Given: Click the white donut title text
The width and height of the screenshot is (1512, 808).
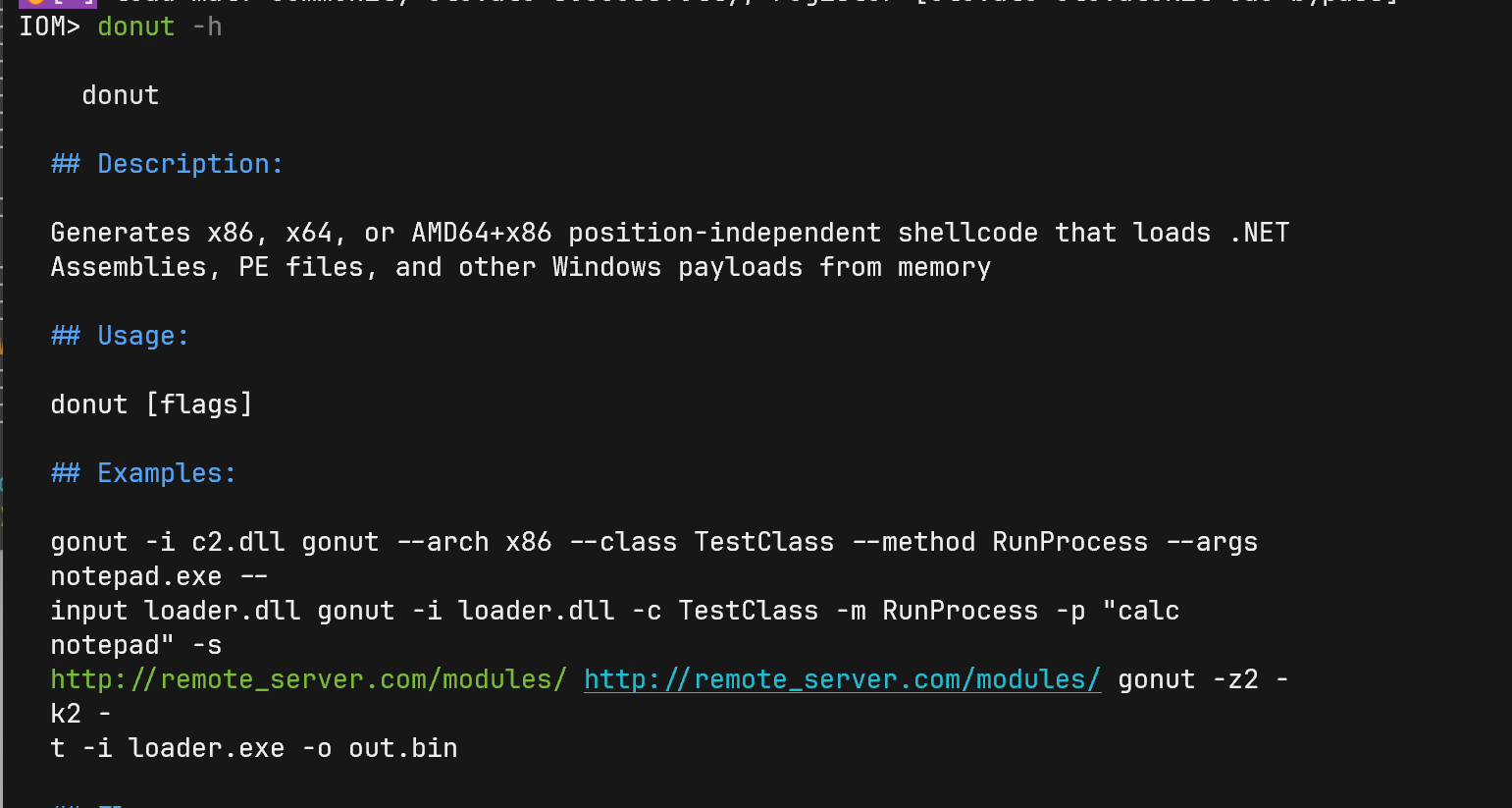Looking at the screenshot, I should (x=120, y=95).
